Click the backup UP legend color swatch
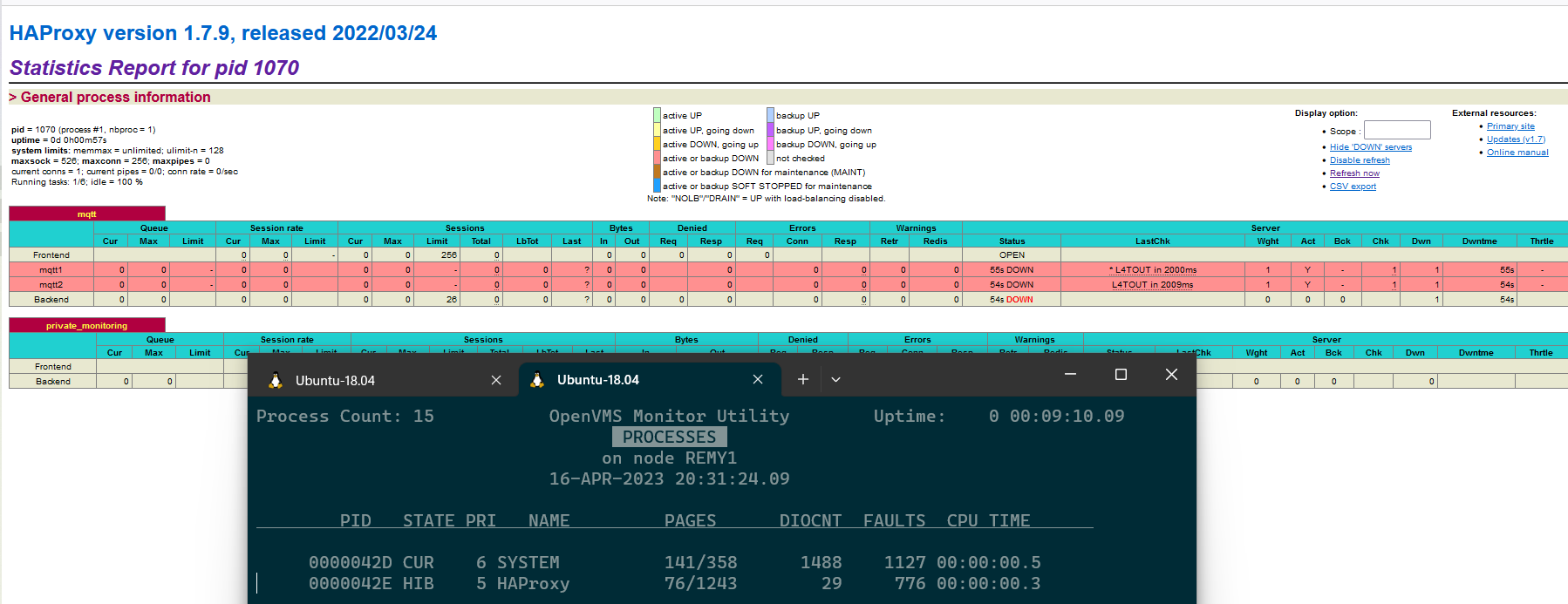Image resolution: width=1568 pixels, height=604 pixels. pos(771,115)
